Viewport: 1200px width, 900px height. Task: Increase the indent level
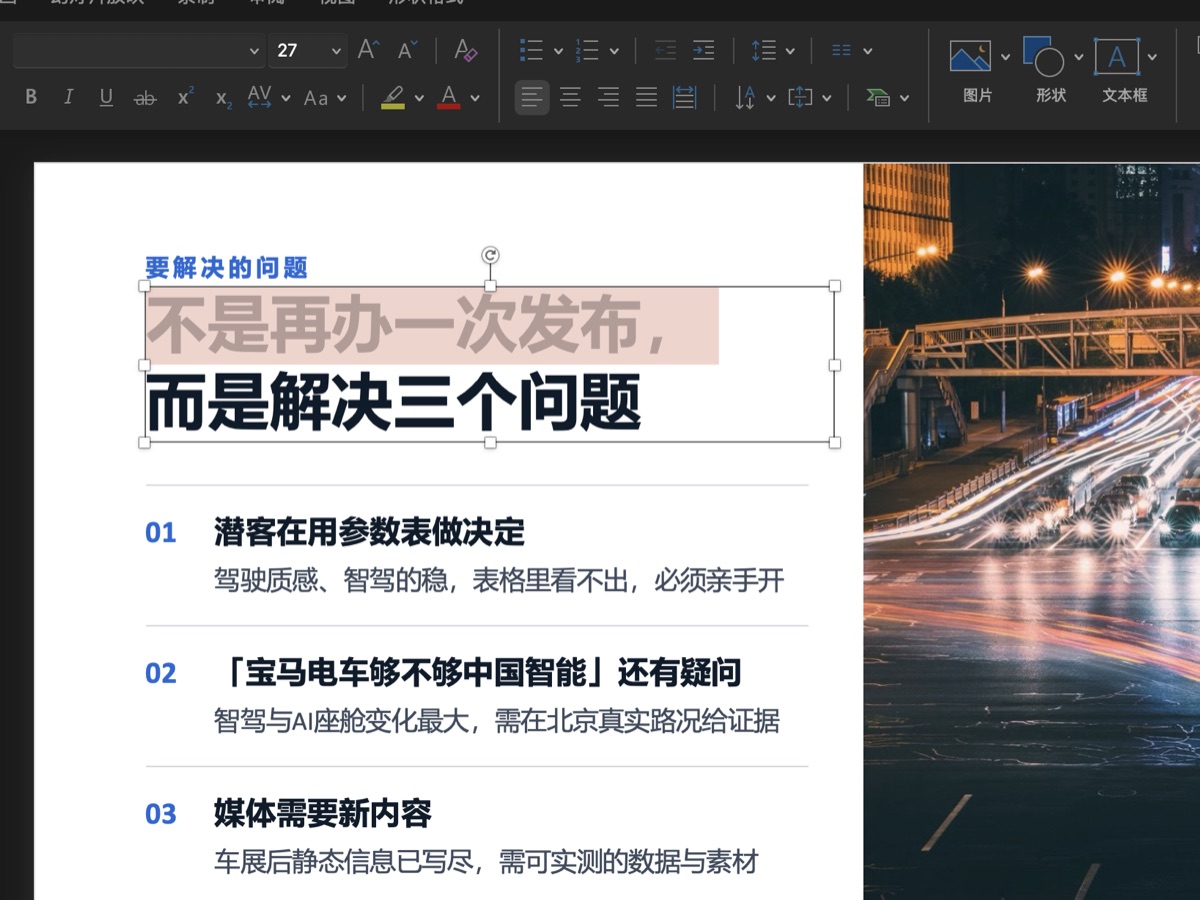click(x=704, y=50)
